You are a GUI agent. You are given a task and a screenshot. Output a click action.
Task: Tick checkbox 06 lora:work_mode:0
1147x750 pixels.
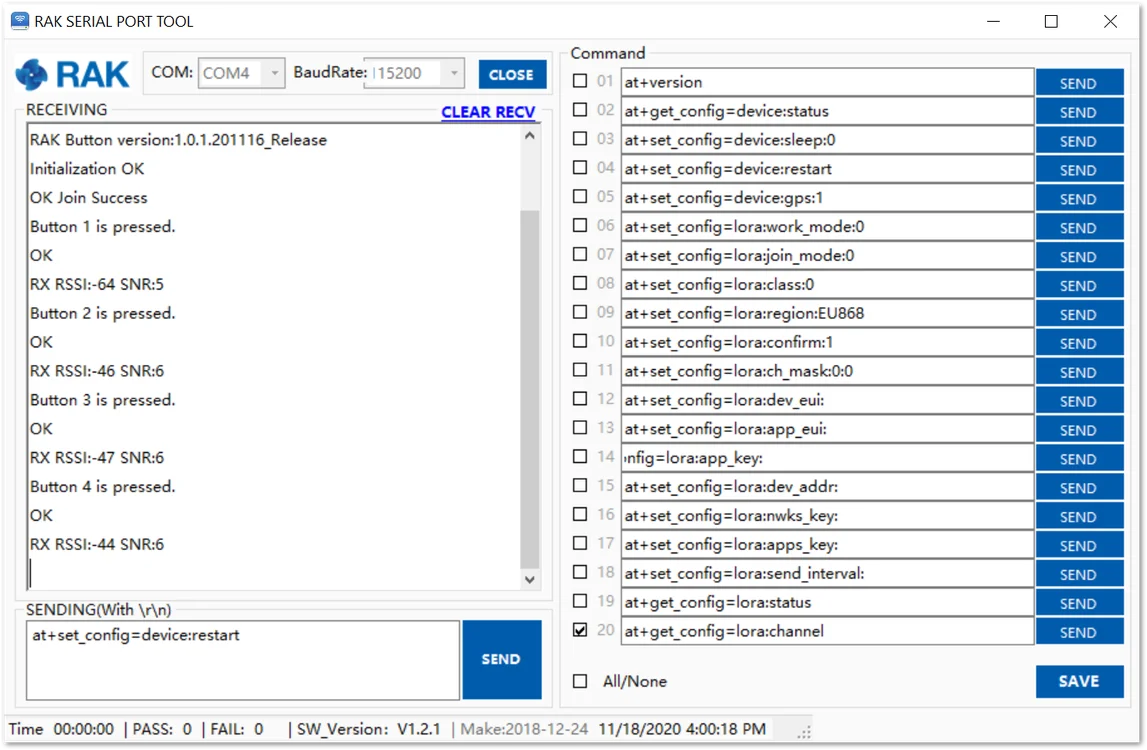pyautogui.click(x=580, y=225)
